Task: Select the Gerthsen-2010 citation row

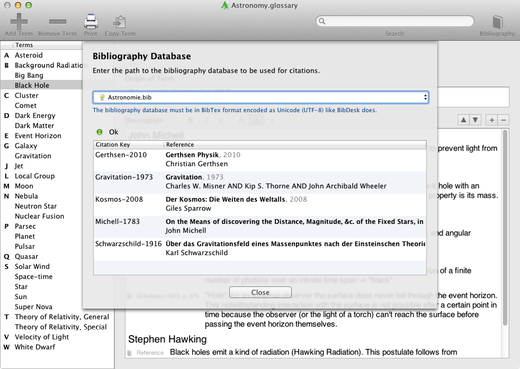Action: [x=260, y=159]
